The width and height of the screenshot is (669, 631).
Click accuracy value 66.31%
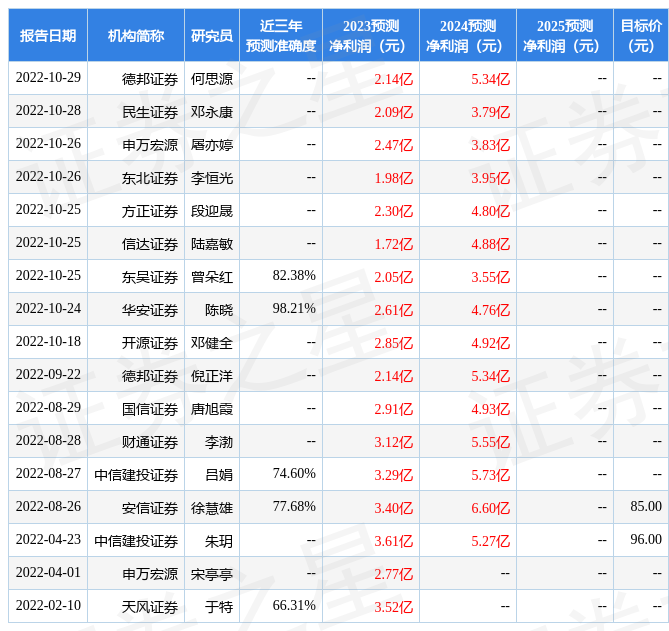coord(294,605)
